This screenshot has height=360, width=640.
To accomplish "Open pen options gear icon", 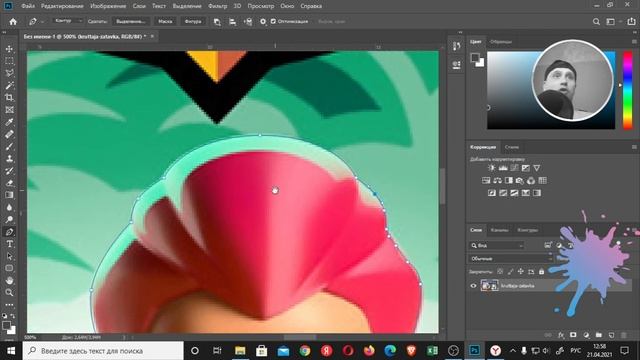I will pyautogui.click(x=263, y=22).
